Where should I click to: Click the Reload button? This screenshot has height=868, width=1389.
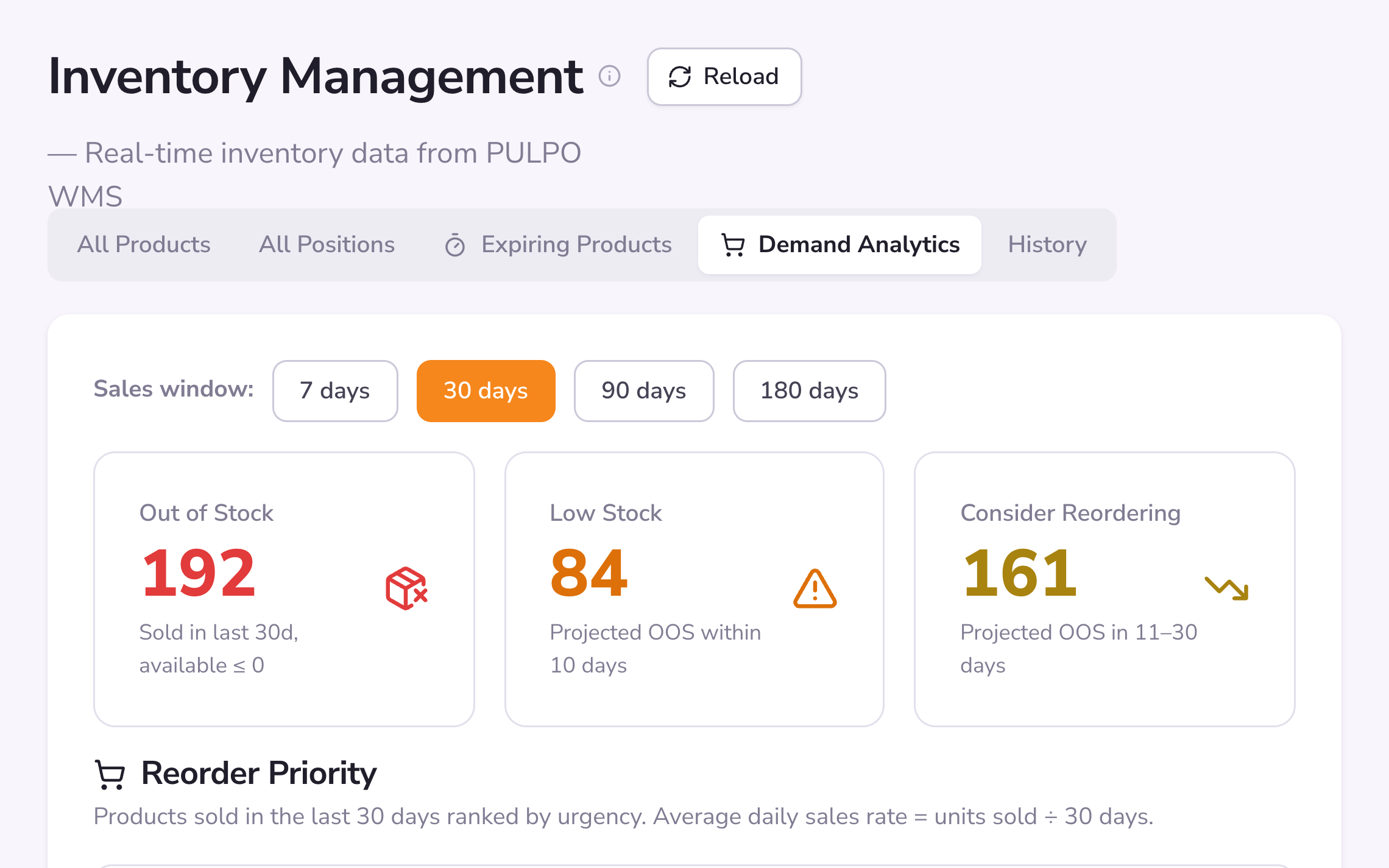724,77
